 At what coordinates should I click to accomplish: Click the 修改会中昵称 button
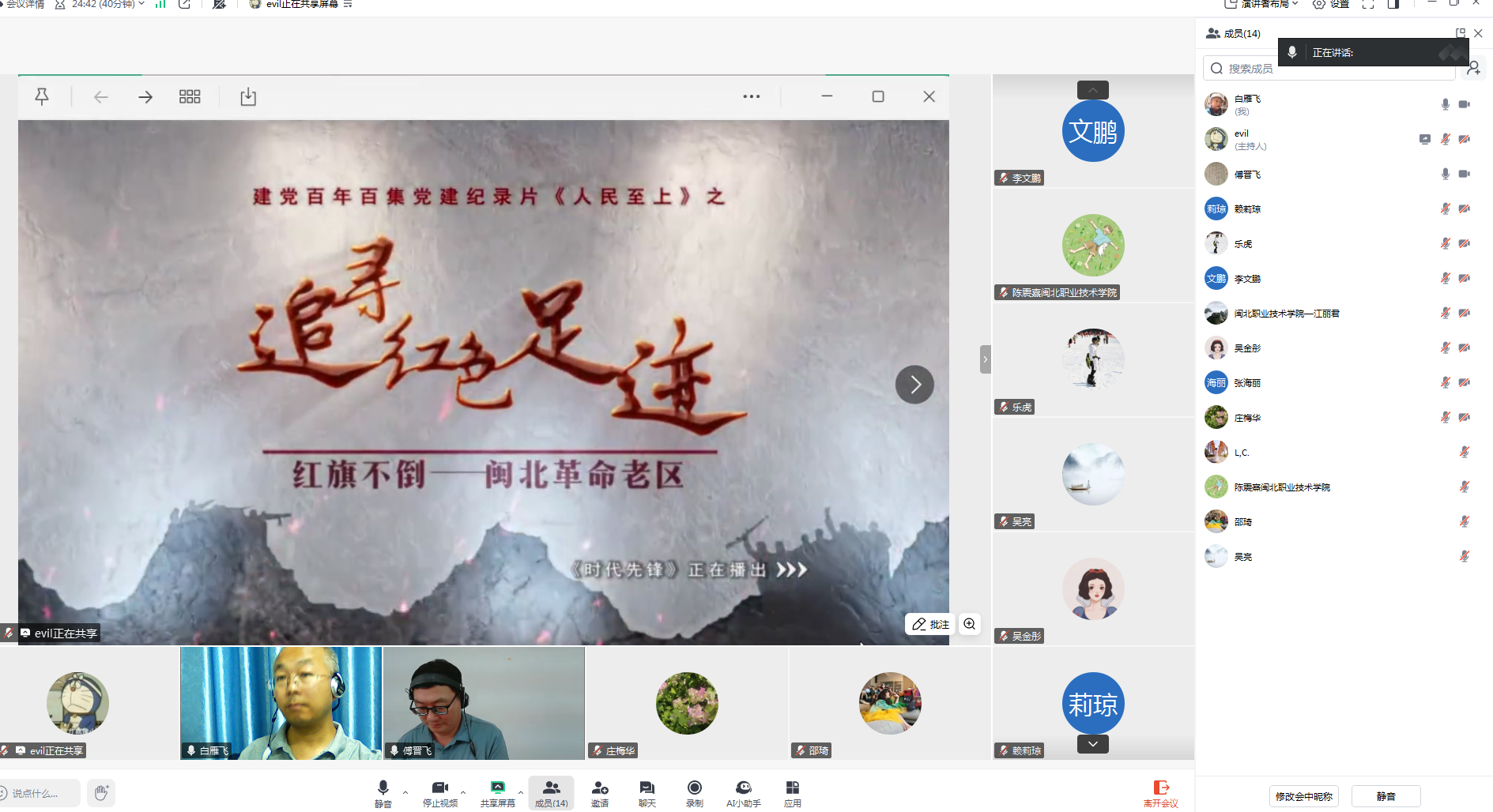click(x=1303, y=796)
